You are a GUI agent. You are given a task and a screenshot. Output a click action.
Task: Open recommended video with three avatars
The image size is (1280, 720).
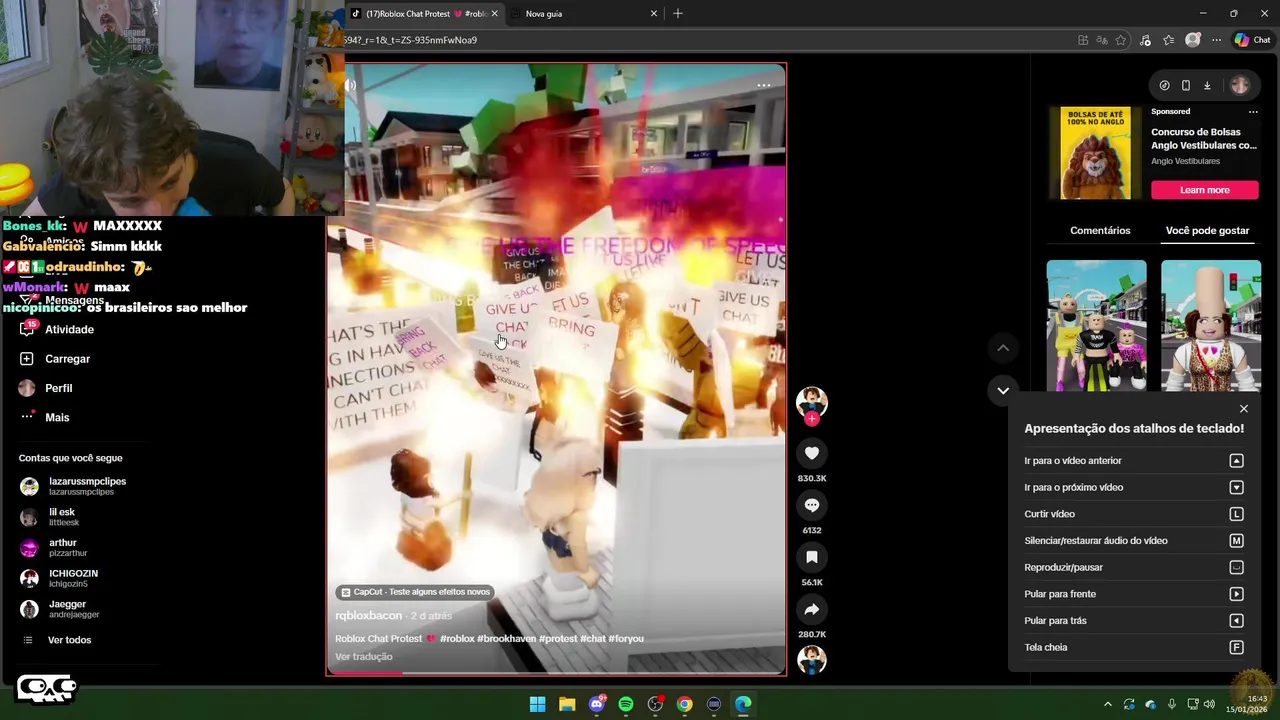(1097, 326)
